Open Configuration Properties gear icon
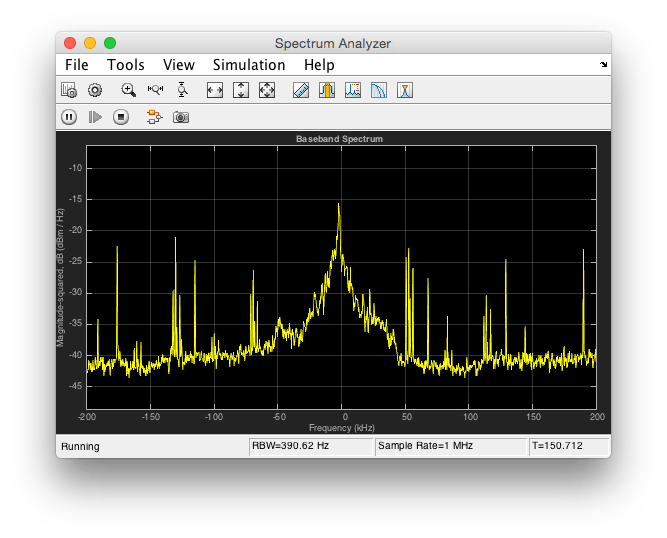Screen dimensions: 667x538 pos(95,90)
